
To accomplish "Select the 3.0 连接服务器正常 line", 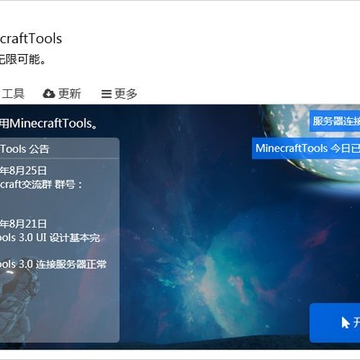I will pyautogui.click(x=53, y=264).
